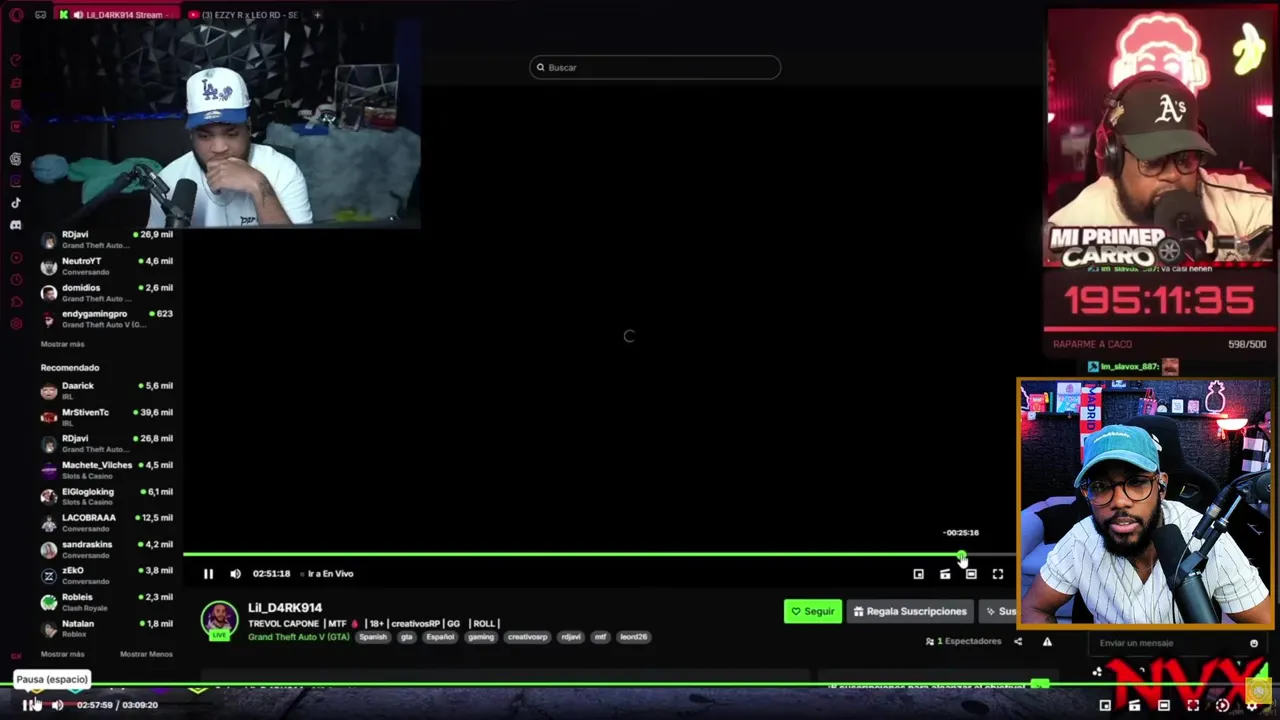Open sandraskins recommended channel
Viewport: 1280px width, 720px height.
pyautogui.click(x=106, y=549)
